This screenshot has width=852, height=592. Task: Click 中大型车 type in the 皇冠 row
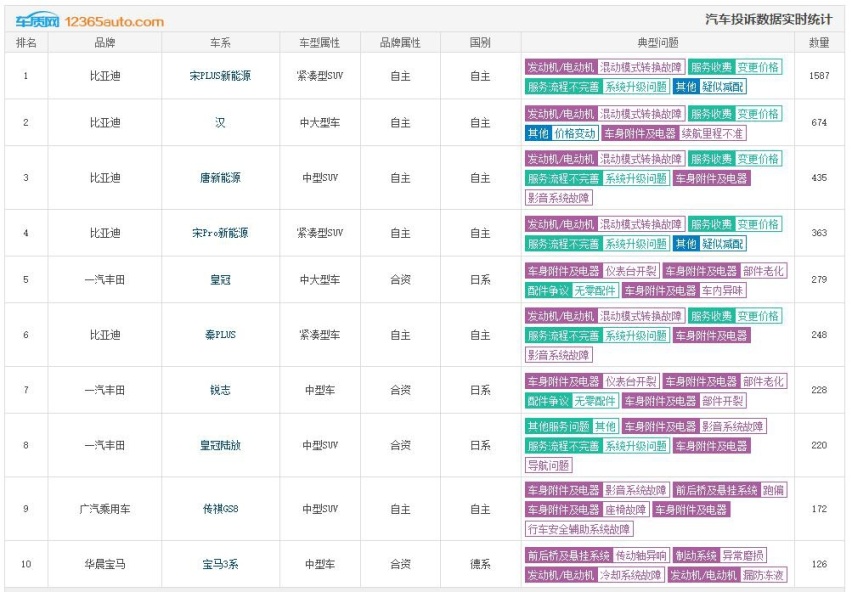point(320,280)
